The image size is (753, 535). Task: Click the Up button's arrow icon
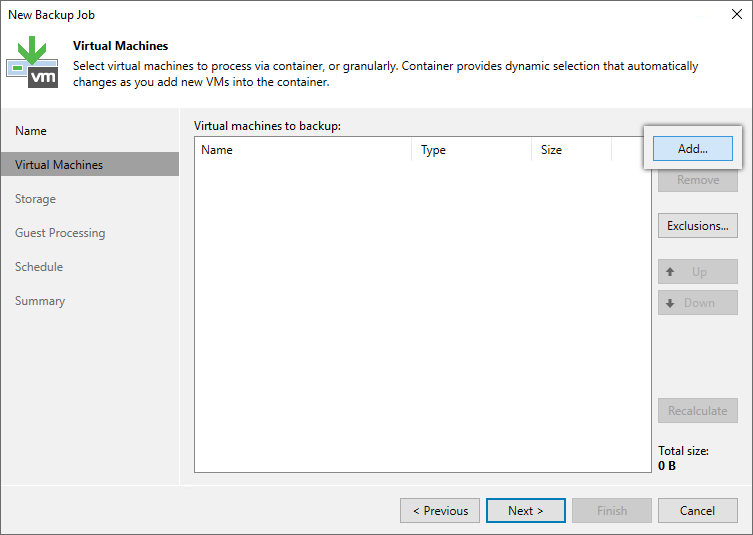(x=670, y=272)
